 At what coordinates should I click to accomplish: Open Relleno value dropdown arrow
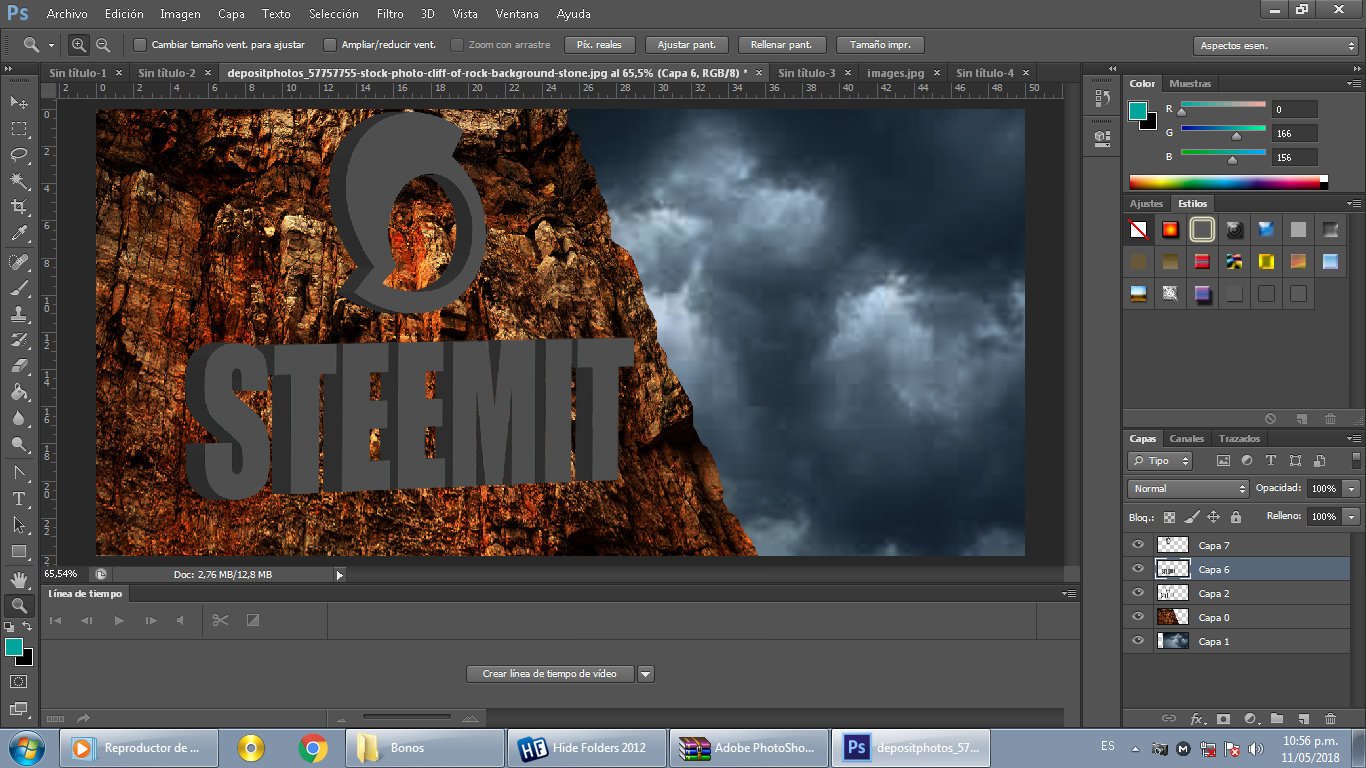[1351, 517]
